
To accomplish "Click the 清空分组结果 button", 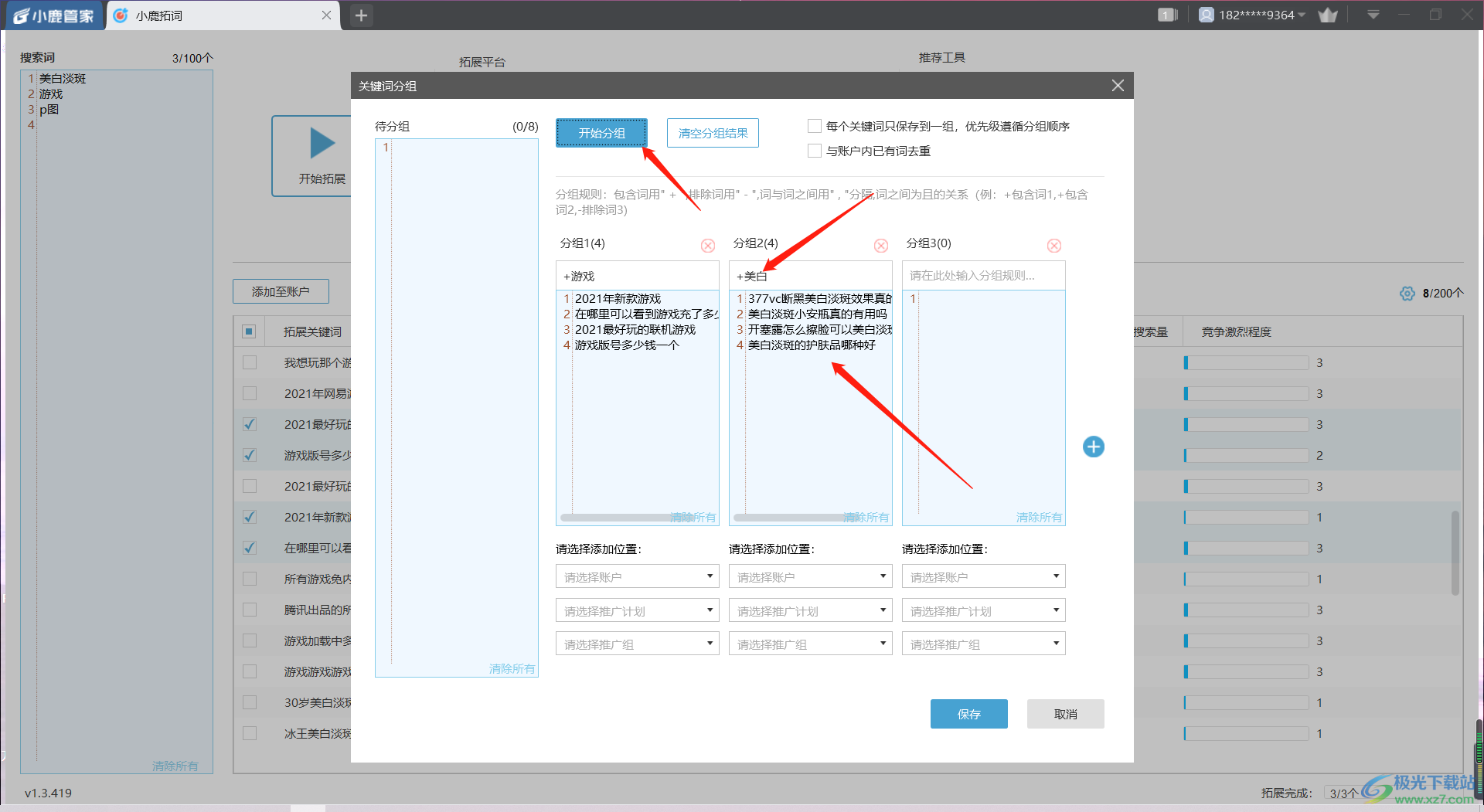I will tap(713, 133).
